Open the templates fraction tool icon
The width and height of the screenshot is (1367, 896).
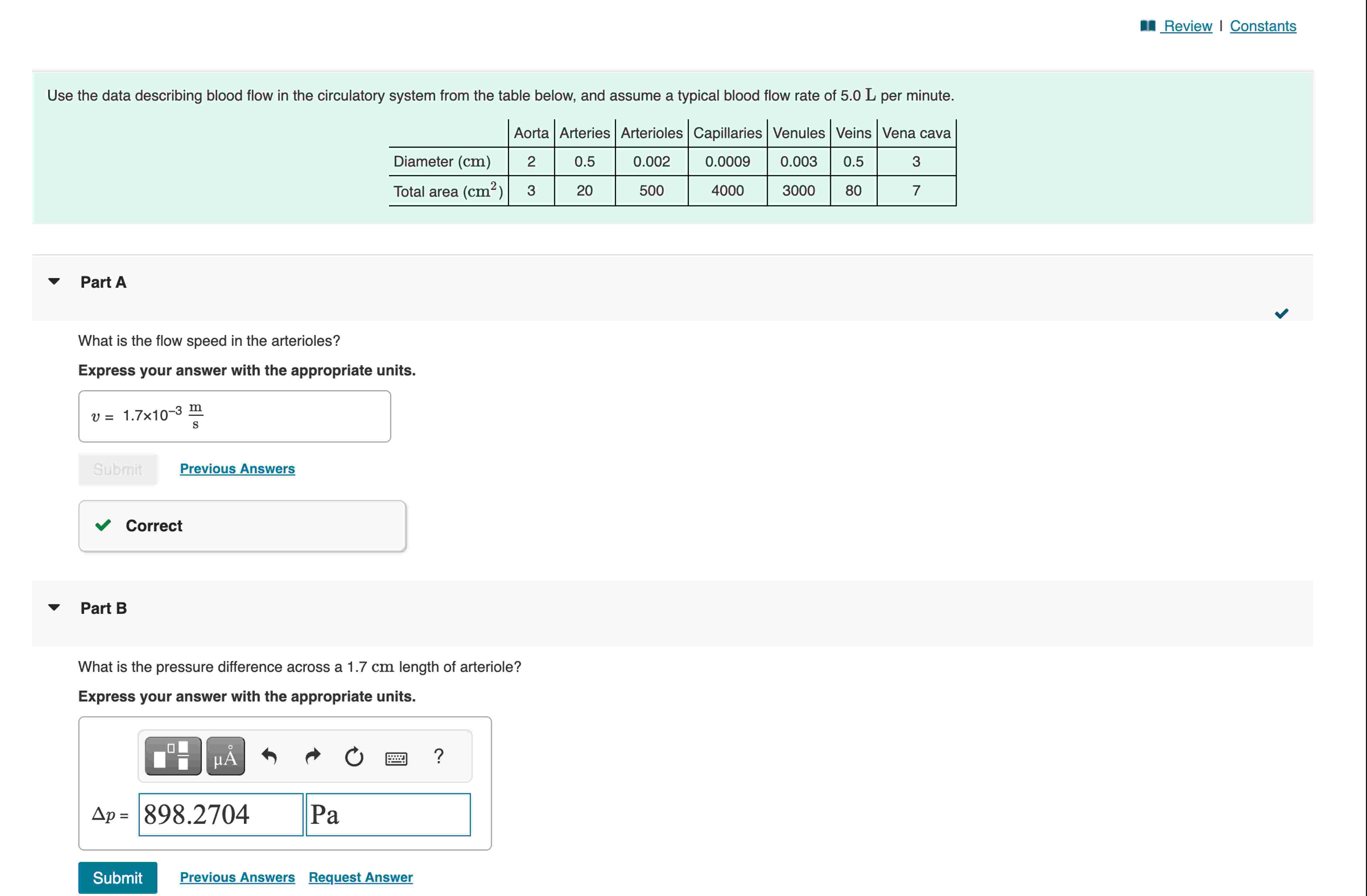(173, 756)
